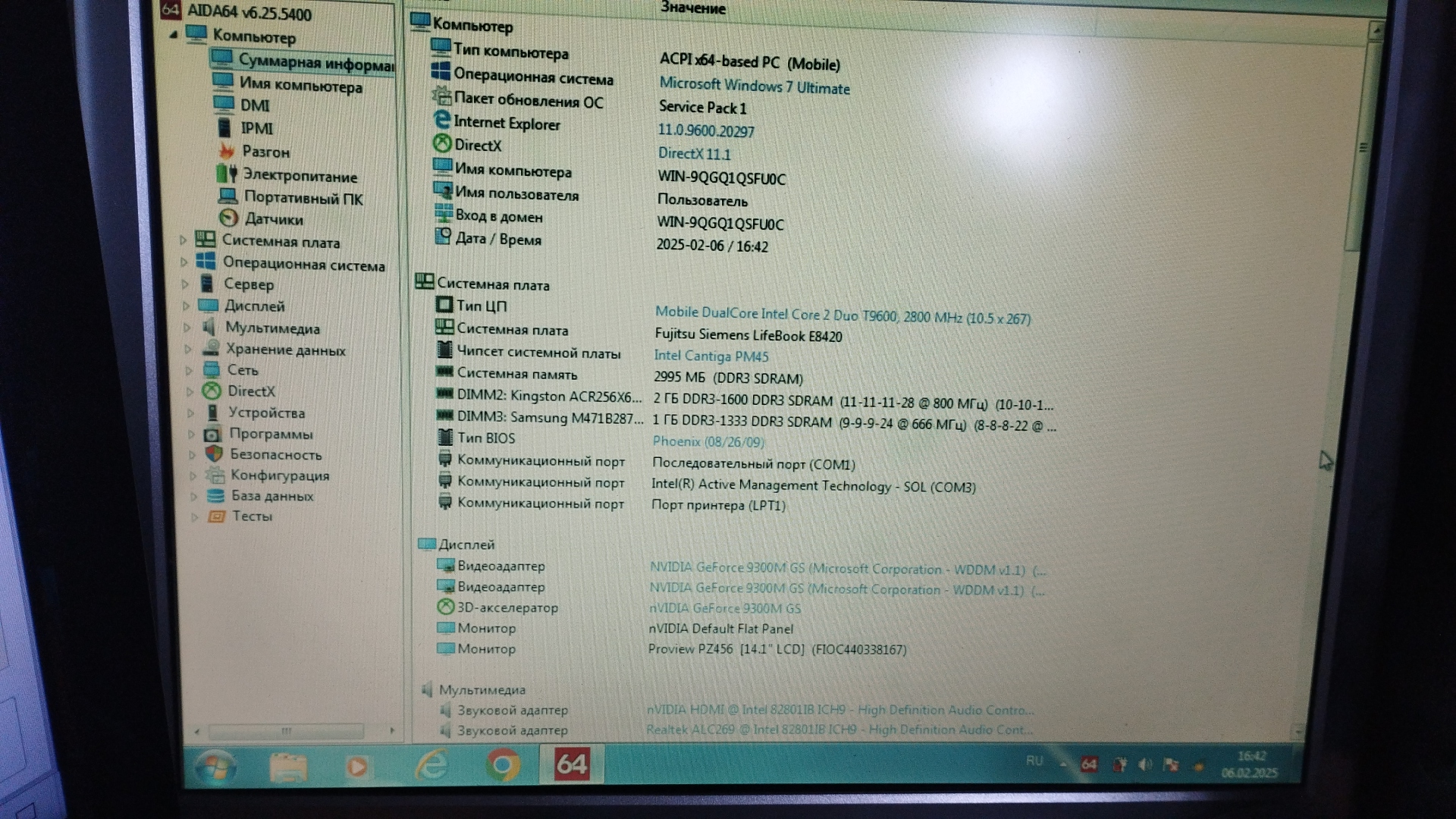
Task: Click AIDA64 taskbar button
Action: pyautogui.click(x=571, y=764)
